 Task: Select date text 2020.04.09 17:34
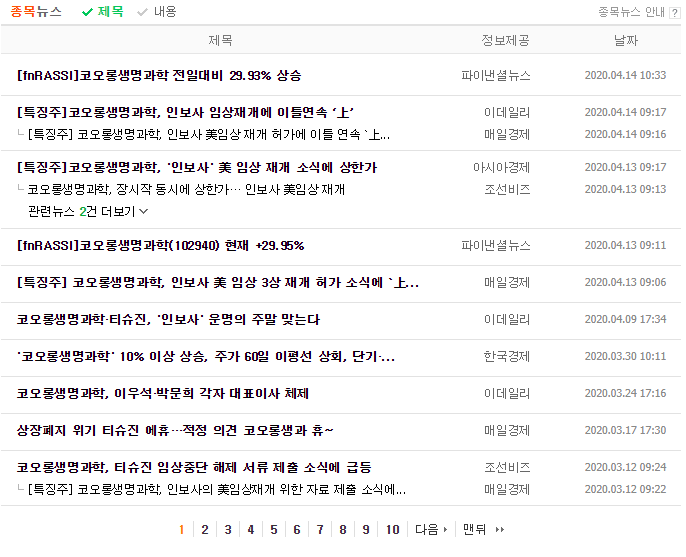626,319
